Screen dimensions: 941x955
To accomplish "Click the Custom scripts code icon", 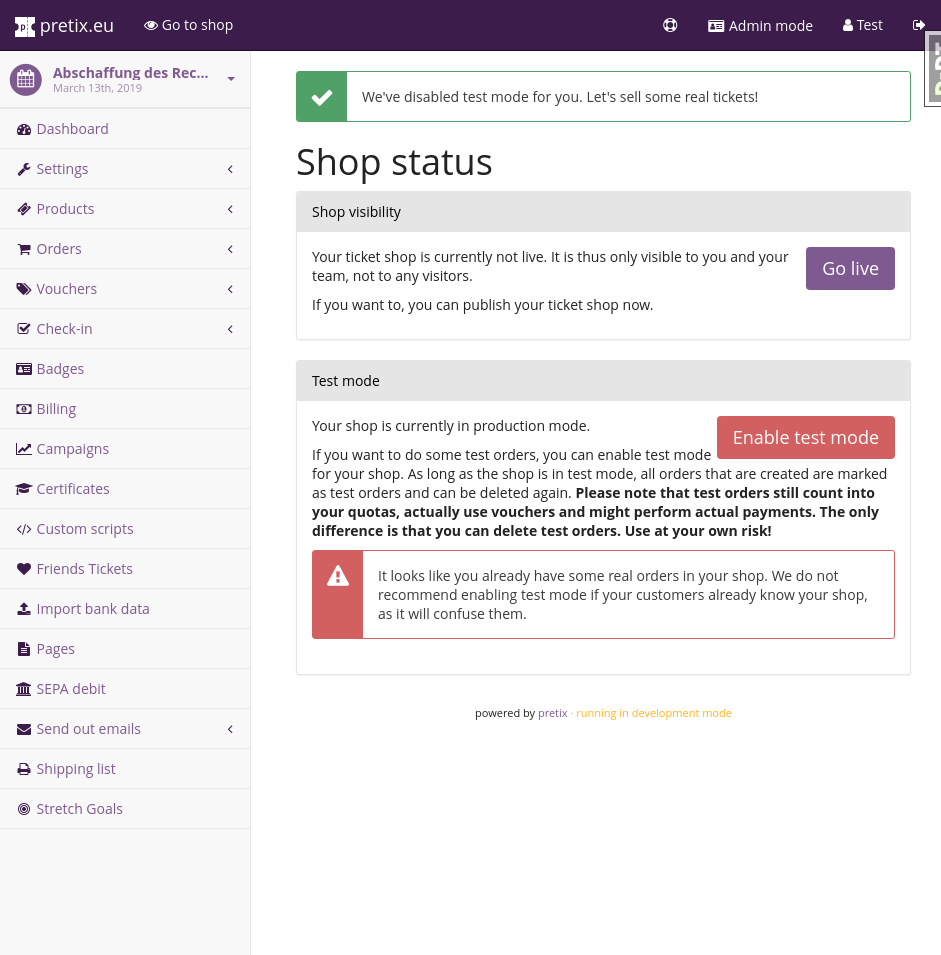I will [x=24, y=529].
